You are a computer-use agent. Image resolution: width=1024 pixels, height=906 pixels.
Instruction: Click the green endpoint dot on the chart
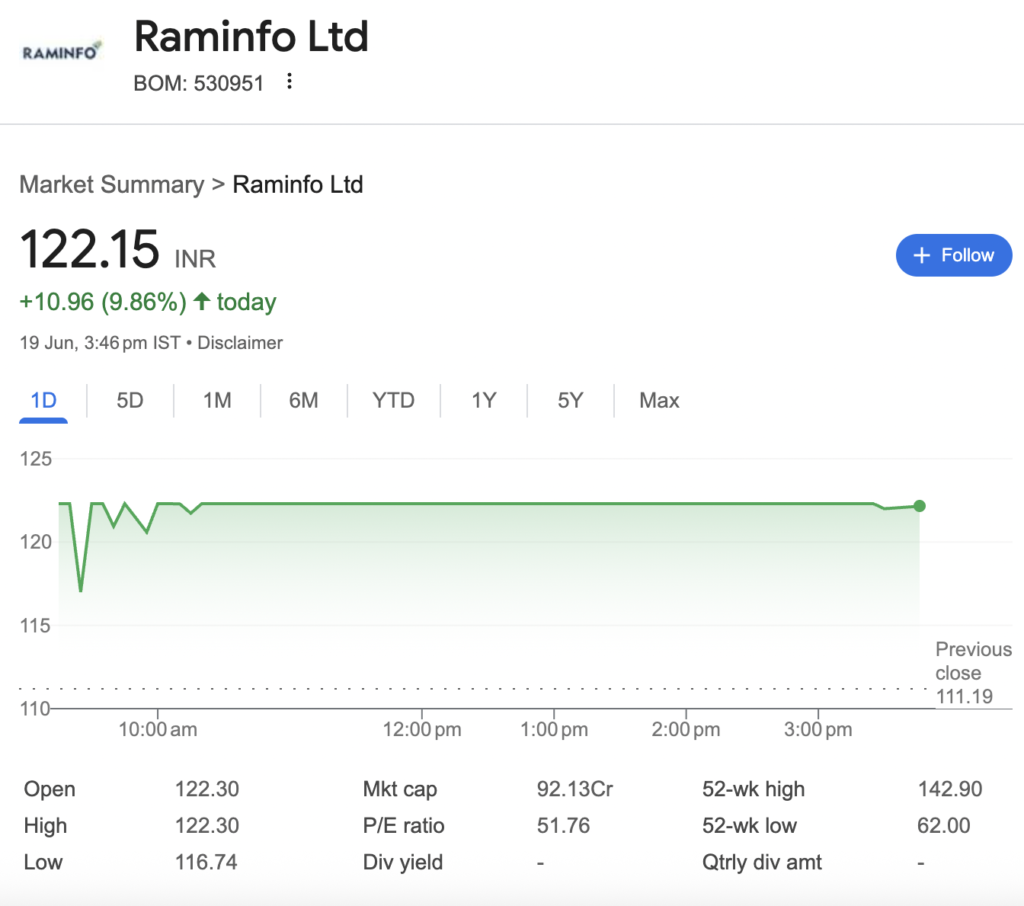(x=920, y=506)
